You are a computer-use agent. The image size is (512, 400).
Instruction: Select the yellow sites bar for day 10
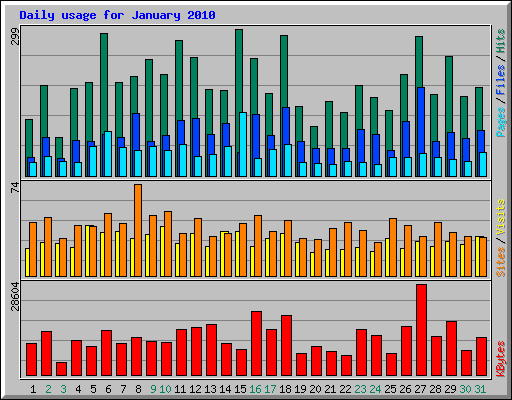point(162,251)
